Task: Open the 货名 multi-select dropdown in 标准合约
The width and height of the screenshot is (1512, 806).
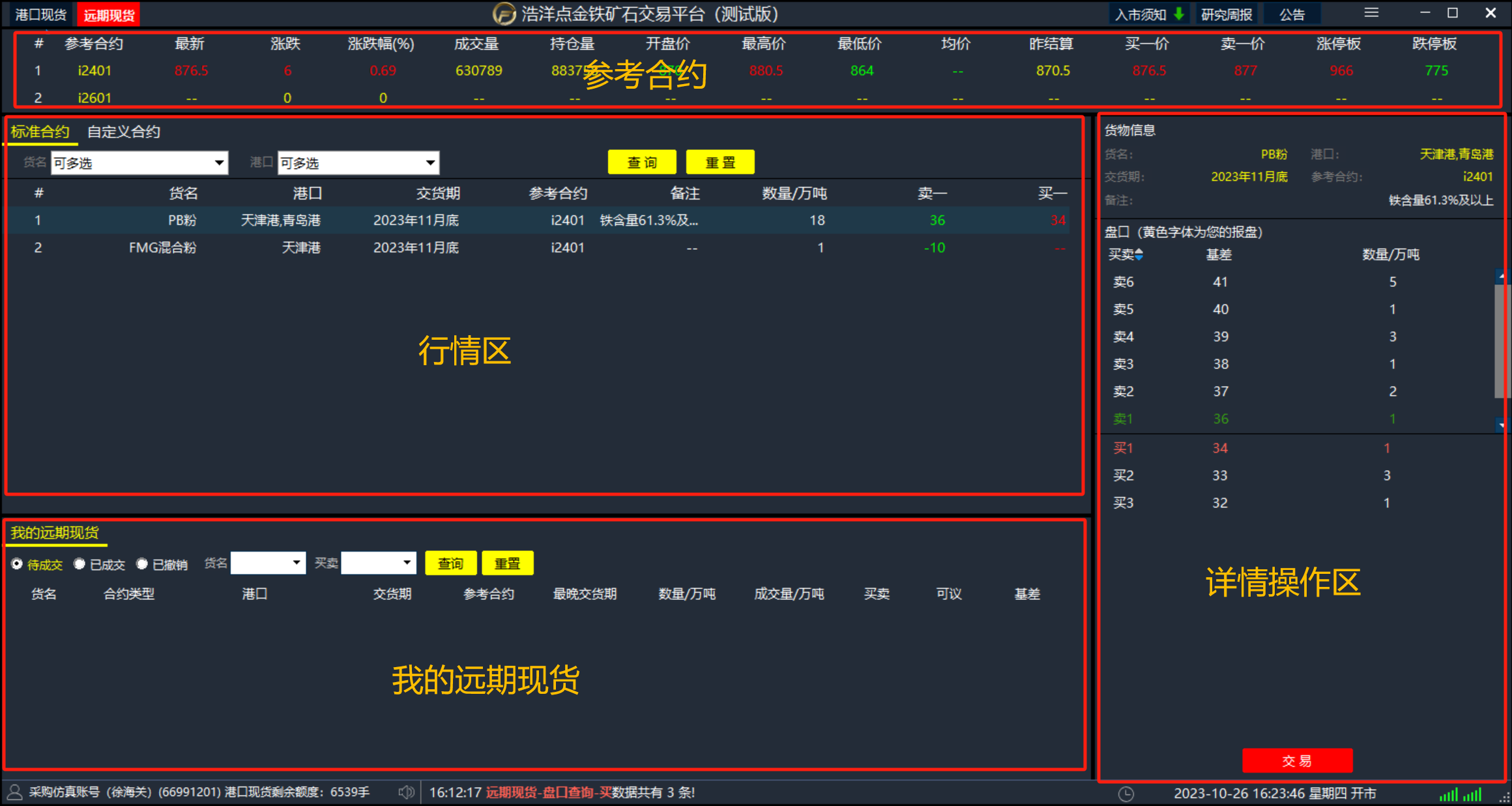Action: tap(219, 163)
